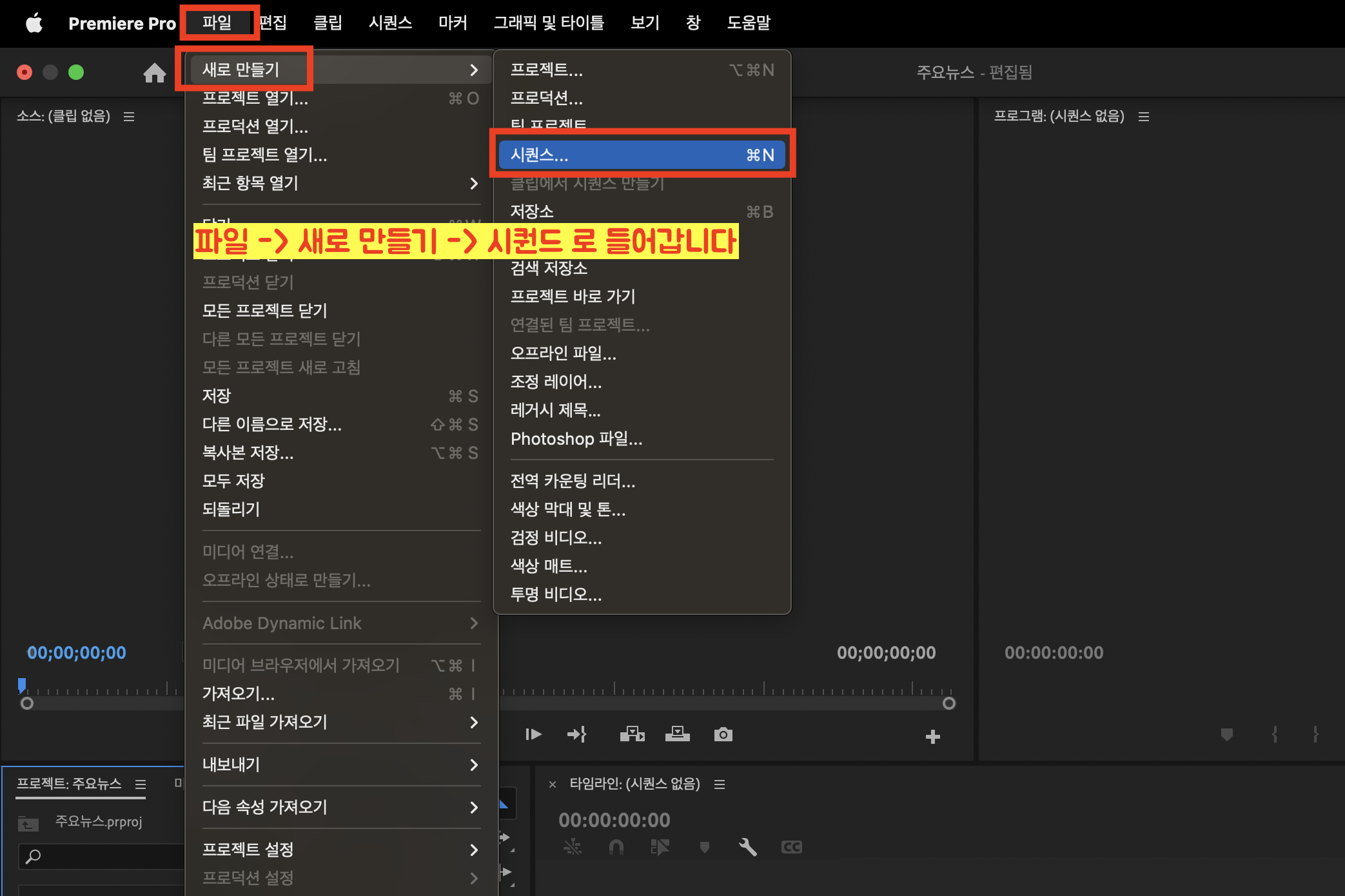The width and height of the screenshot is (1345, 896).
Task: Open the source monitor button editor plus
Action: tap(932, 737)
